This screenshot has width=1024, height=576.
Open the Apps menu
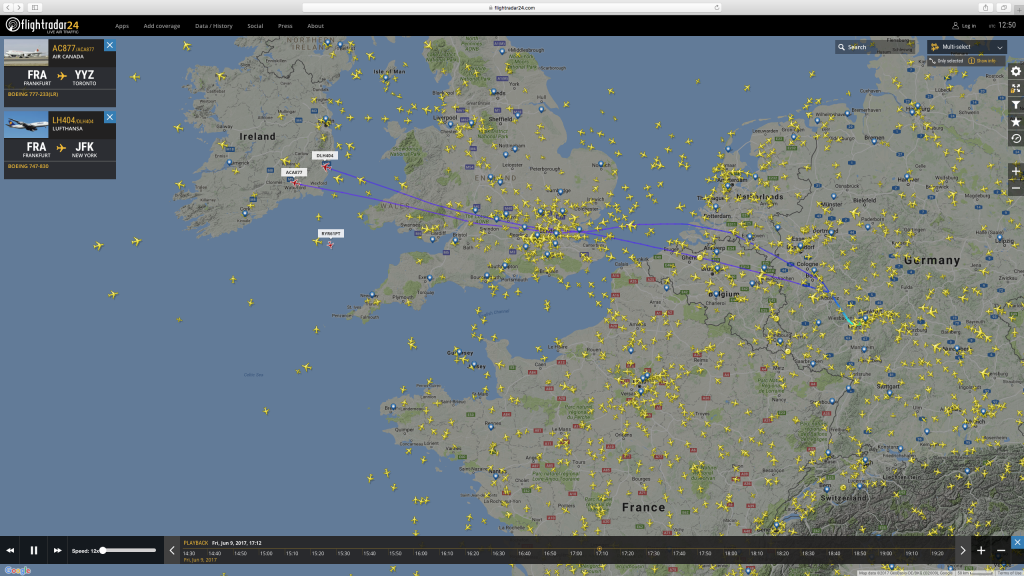(121, 26)
